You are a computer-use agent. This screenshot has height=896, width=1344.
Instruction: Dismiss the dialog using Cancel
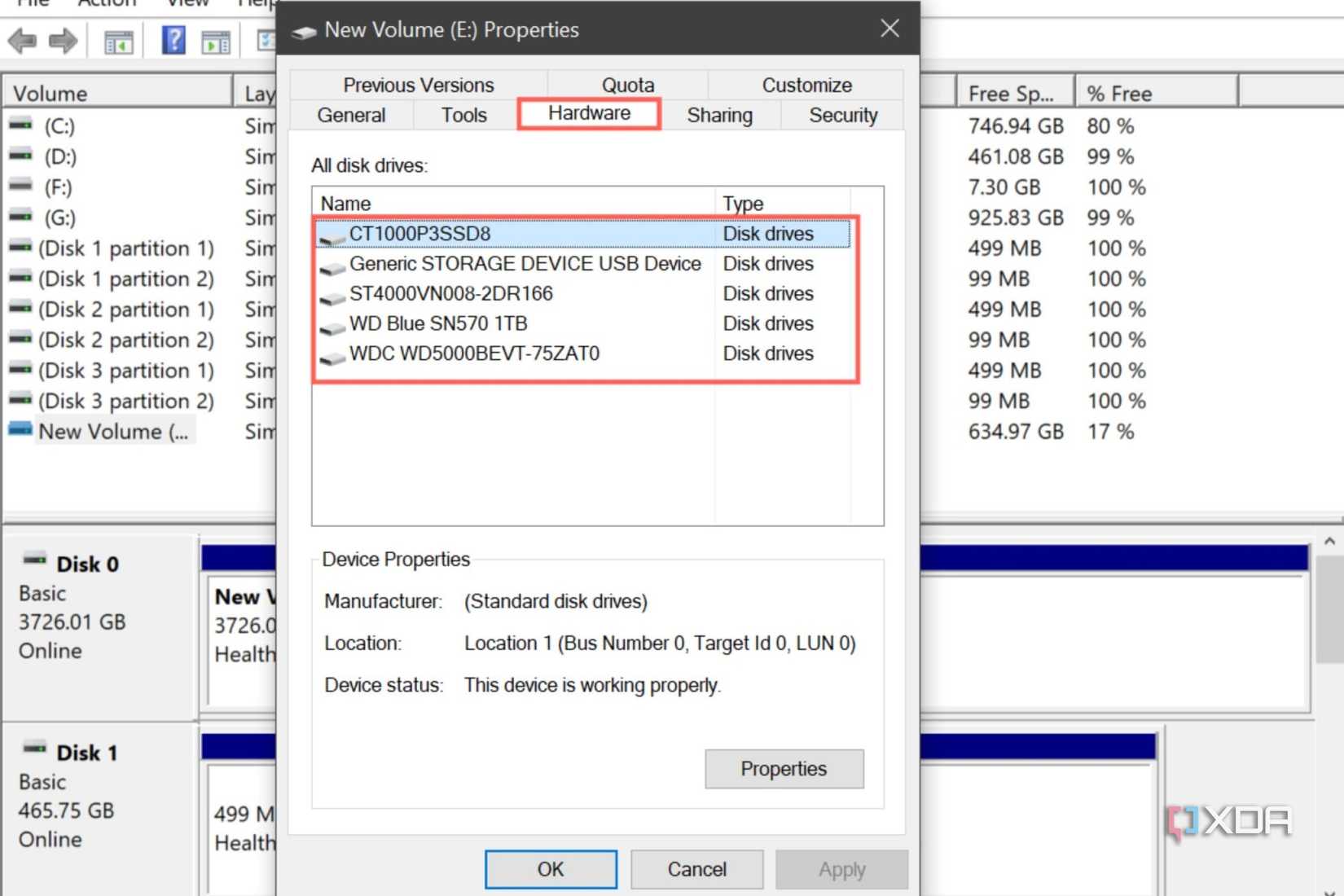[x=696, y=868]
